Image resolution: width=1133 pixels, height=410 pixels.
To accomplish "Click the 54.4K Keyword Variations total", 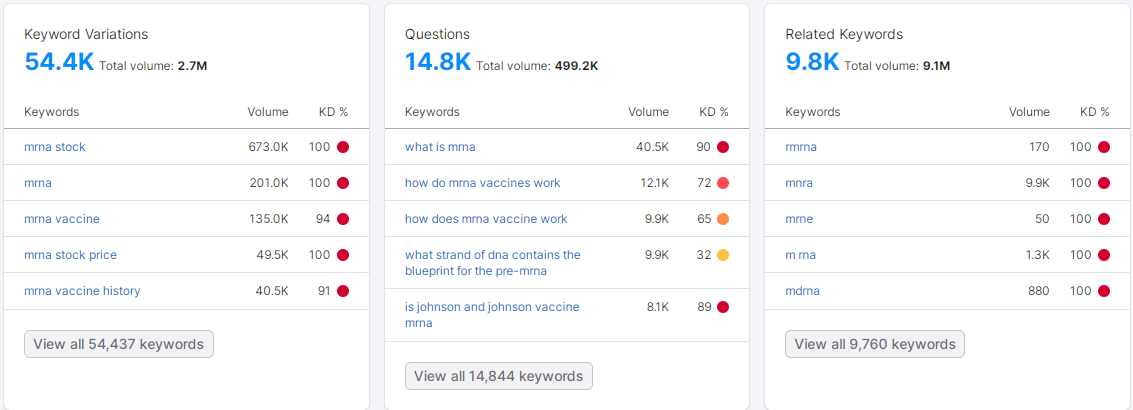I will [x=59, y=62].
